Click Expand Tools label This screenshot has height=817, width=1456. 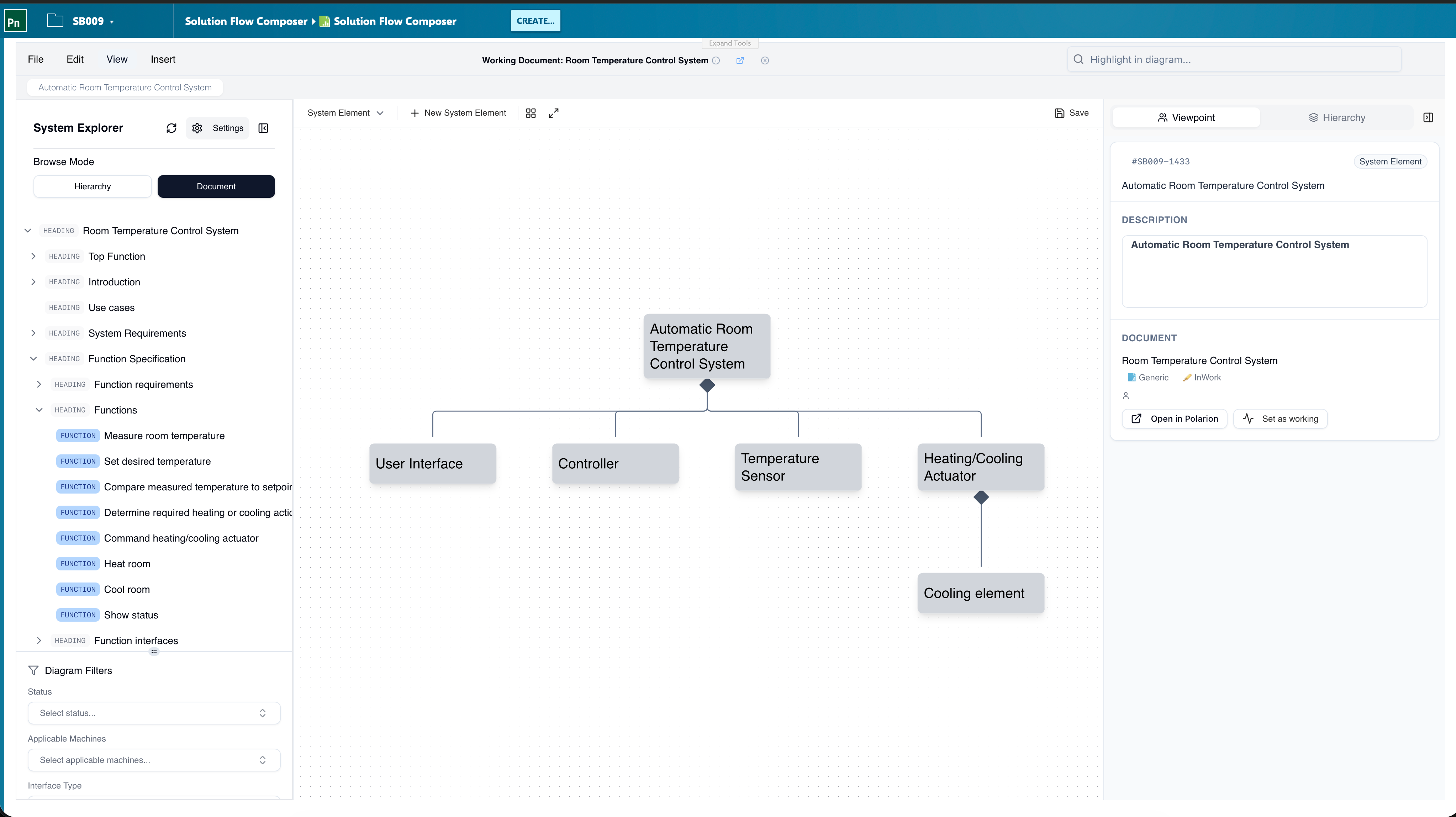click(x=730, y=43)
